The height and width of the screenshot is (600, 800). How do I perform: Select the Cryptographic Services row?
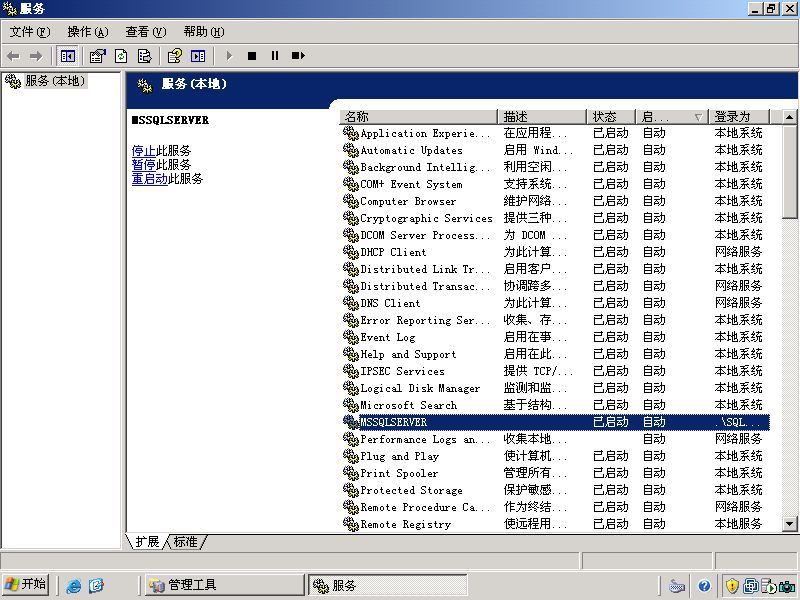[555, 218]
